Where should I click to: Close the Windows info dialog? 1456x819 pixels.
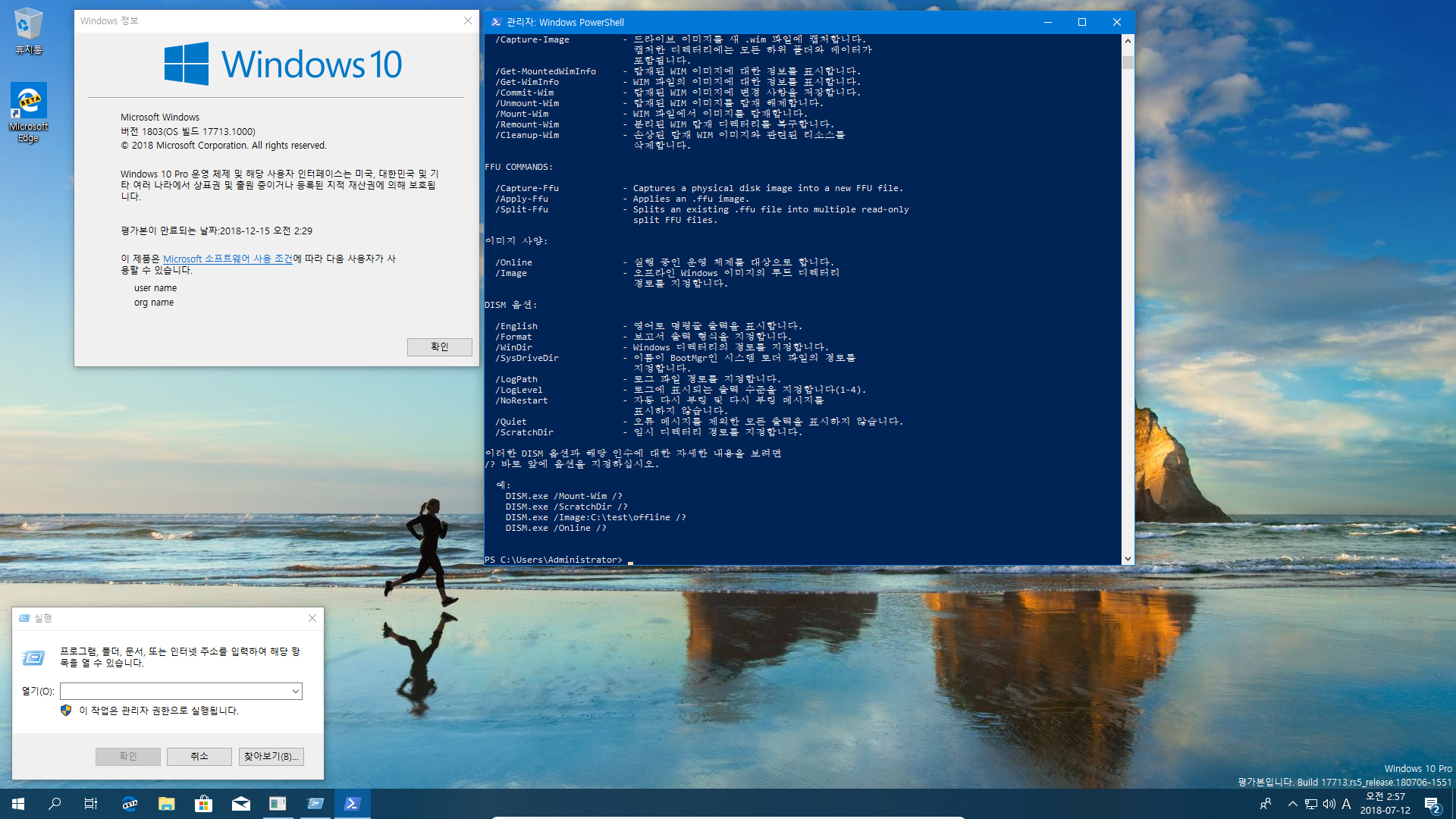point(468,20)
